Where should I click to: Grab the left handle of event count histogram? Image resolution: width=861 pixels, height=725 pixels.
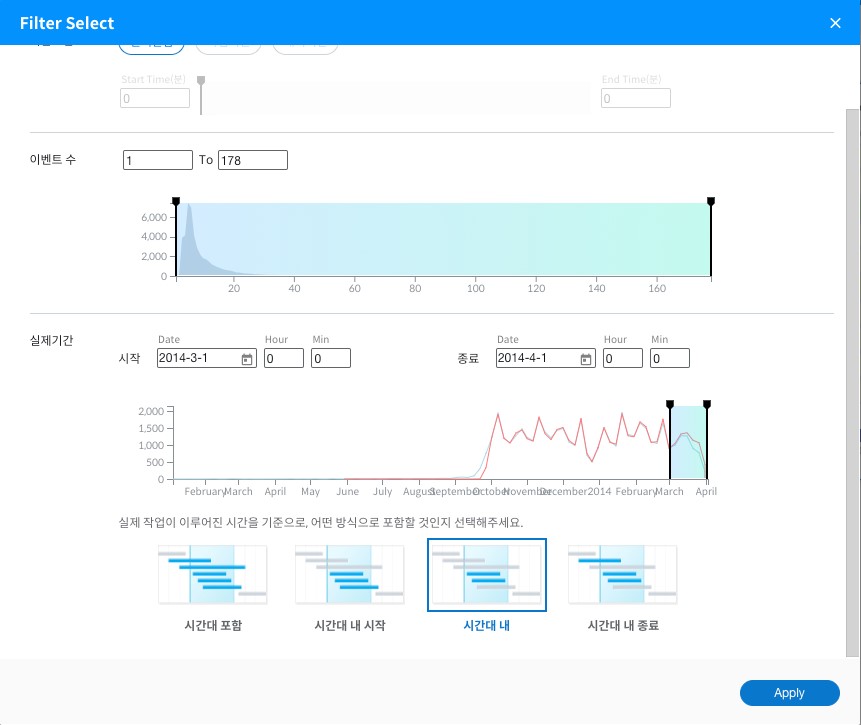(x=176, y=202)
